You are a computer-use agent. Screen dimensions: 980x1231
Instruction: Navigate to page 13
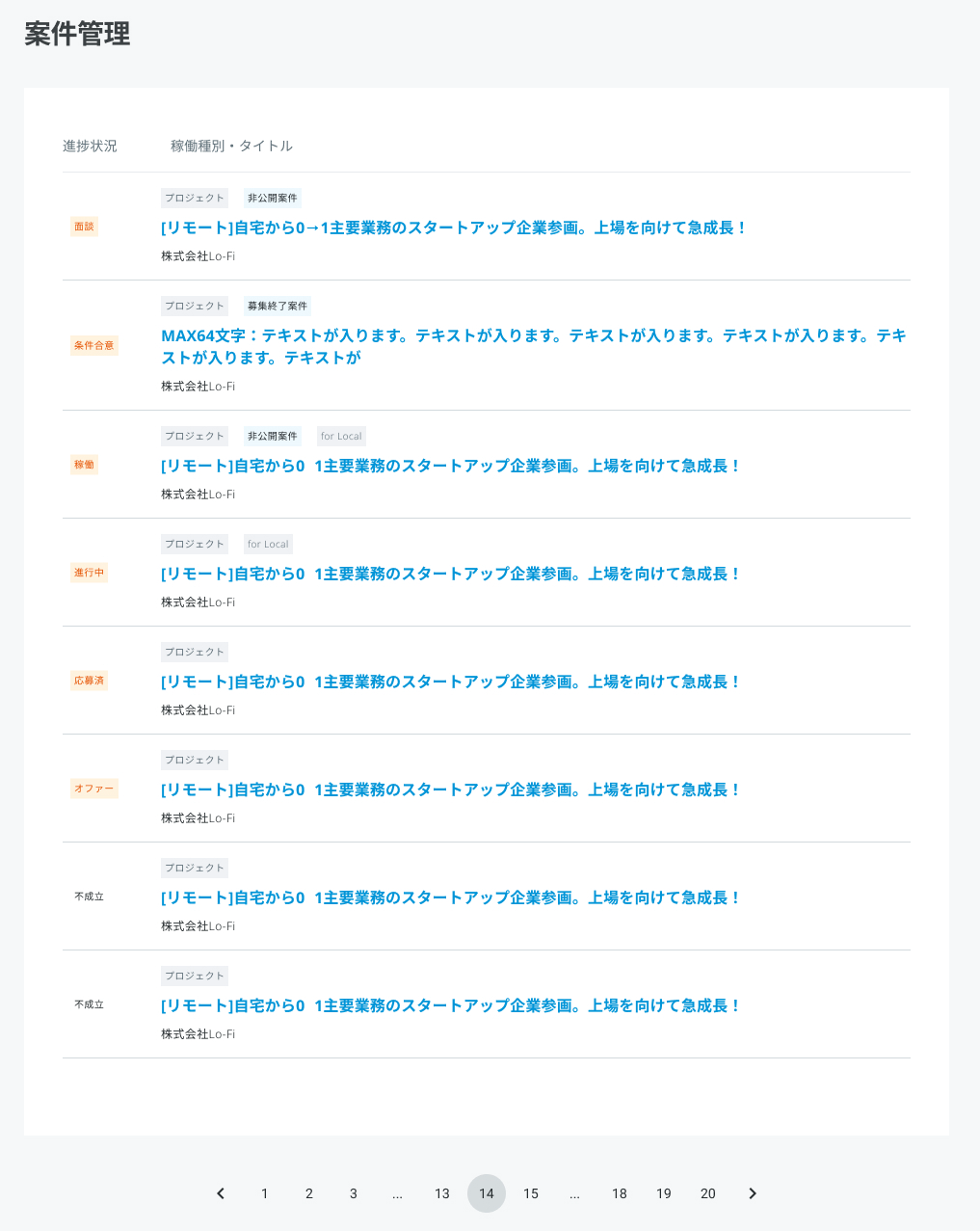(x=442, y=1193)
